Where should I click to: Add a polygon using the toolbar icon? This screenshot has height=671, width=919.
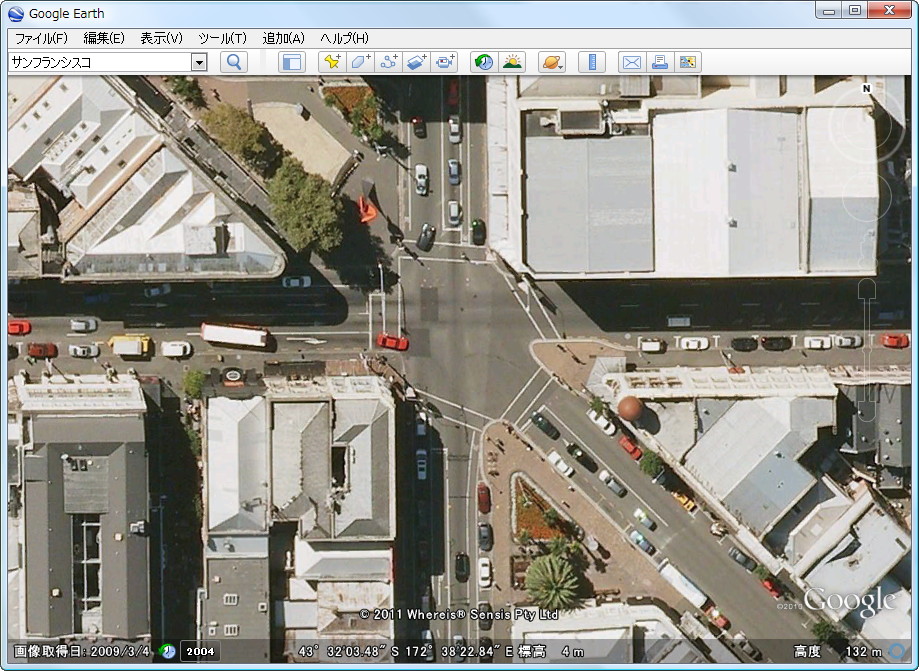tap(360, 62)
